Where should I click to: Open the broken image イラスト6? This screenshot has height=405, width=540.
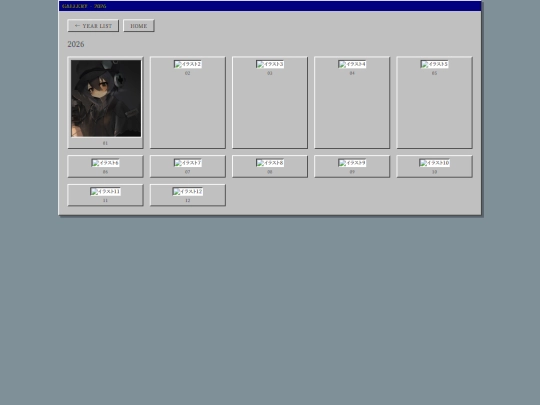tap(105, 163)
